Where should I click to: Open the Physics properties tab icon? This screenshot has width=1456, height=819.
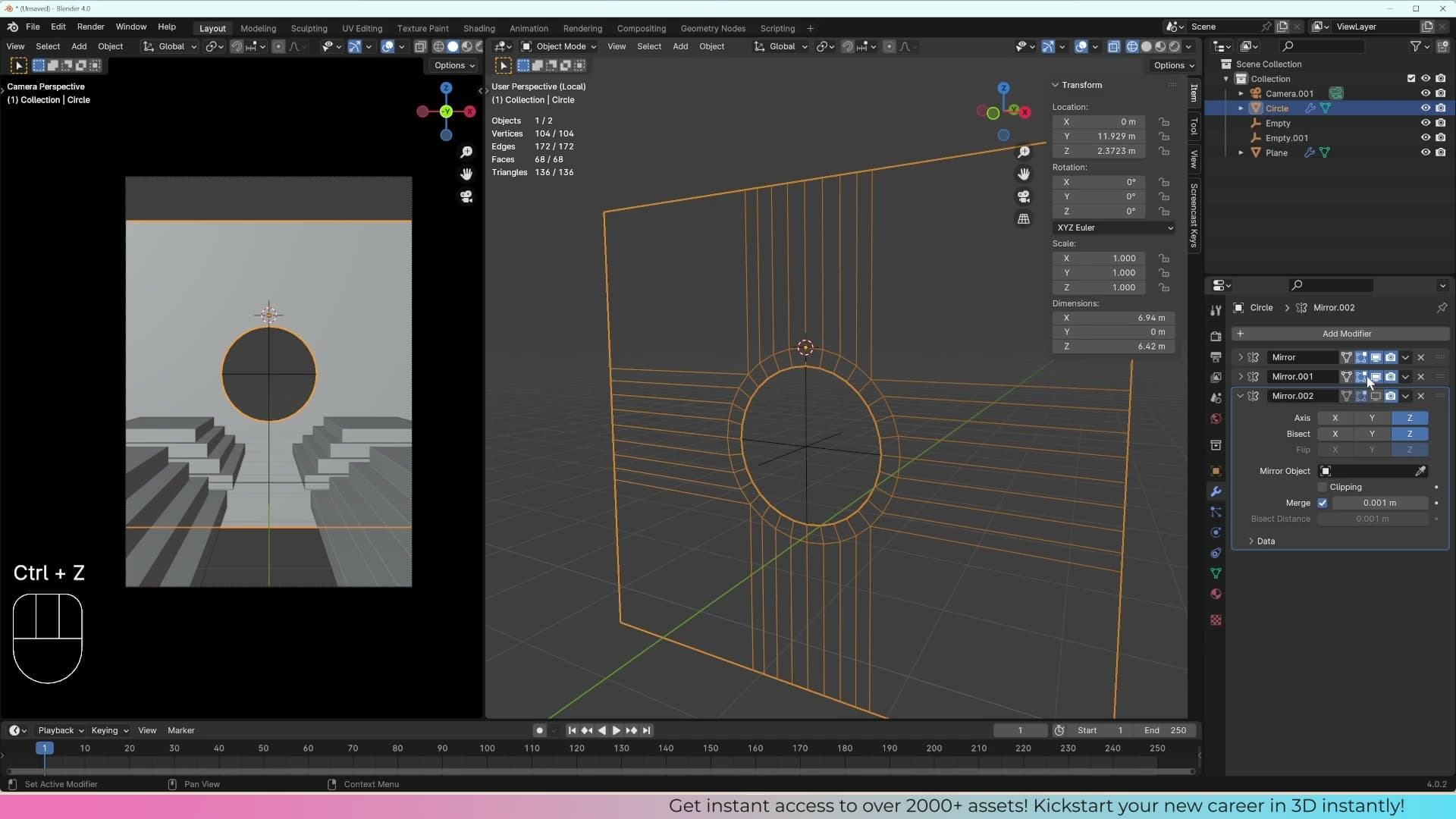coord(1216,532)
